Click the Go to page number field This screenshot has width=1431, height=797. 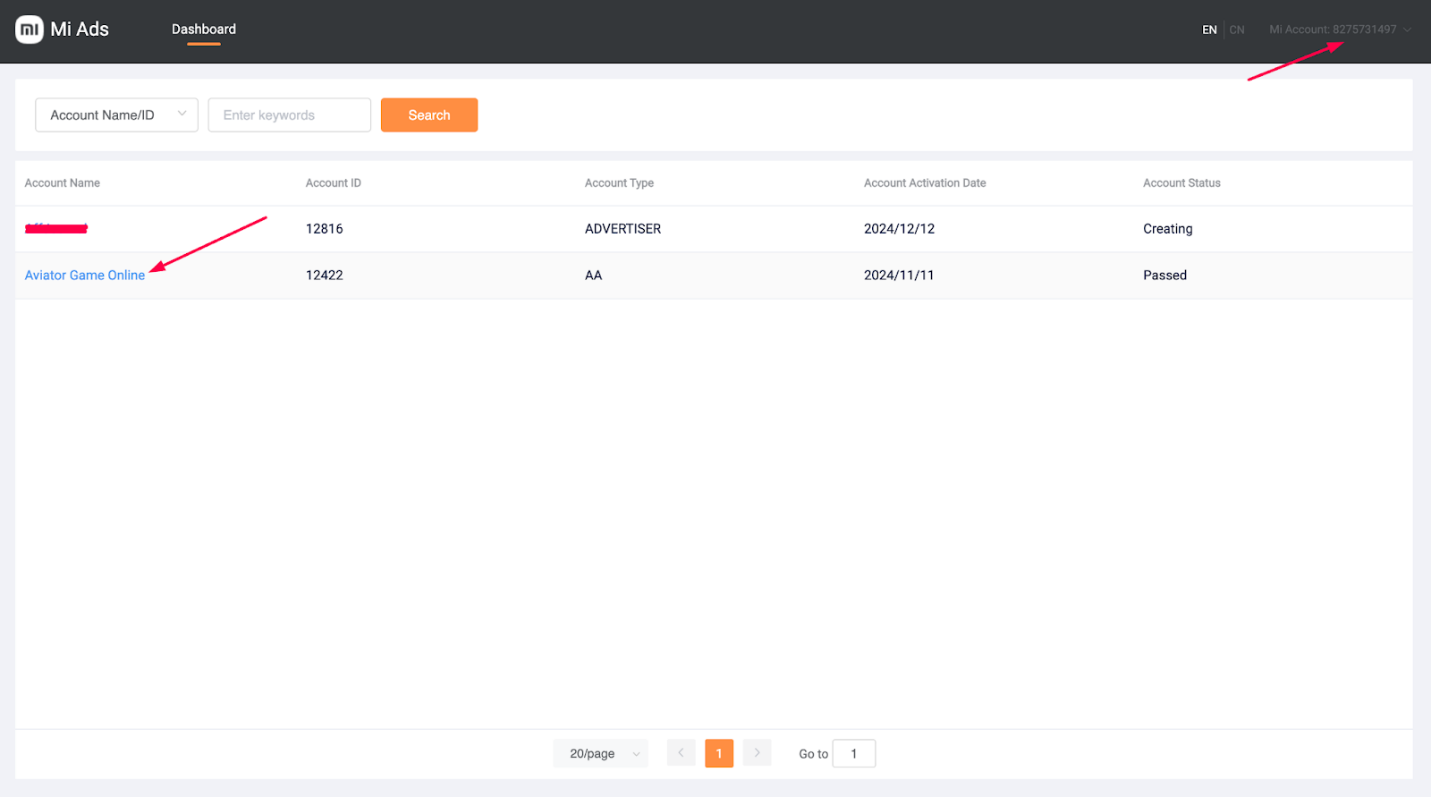[853, 753]
